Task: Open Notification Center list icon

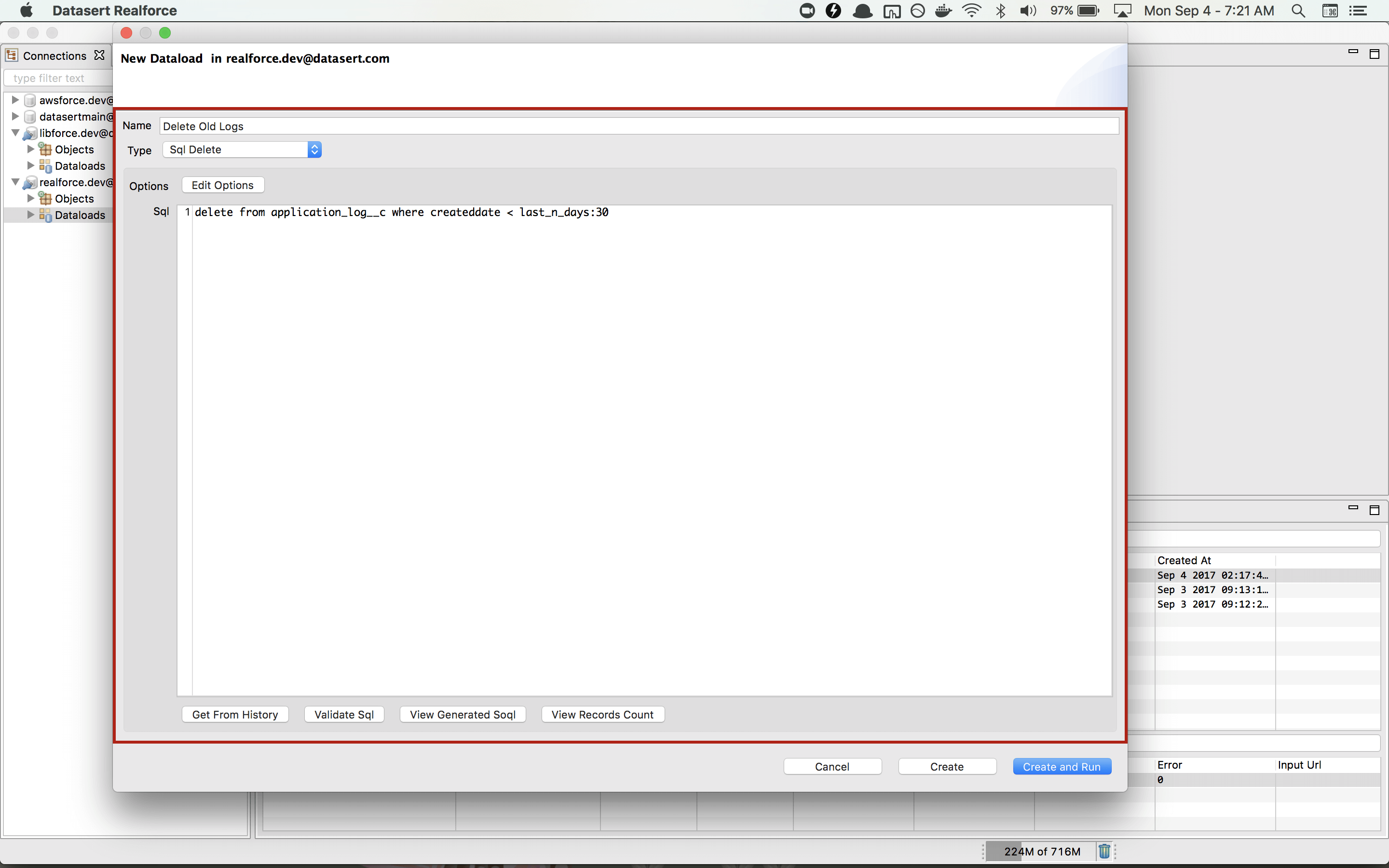Action: click(1358, 11)
